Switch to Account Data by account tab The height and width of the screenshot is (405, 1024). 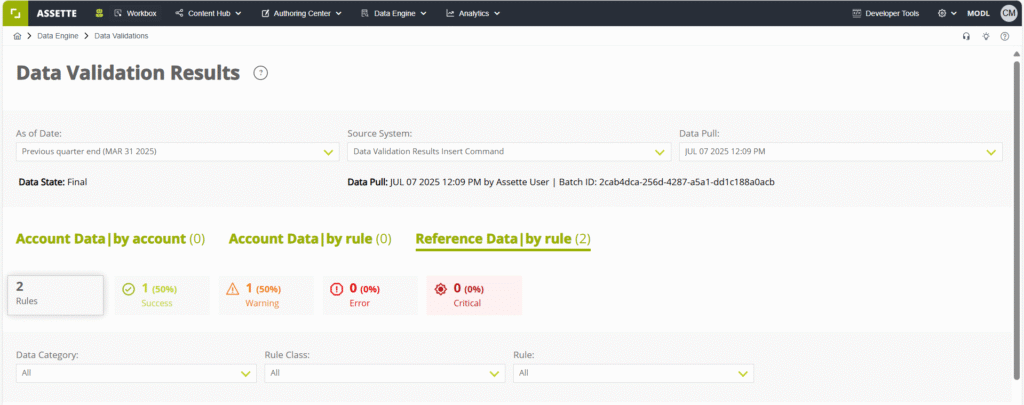tap(110, 239)
